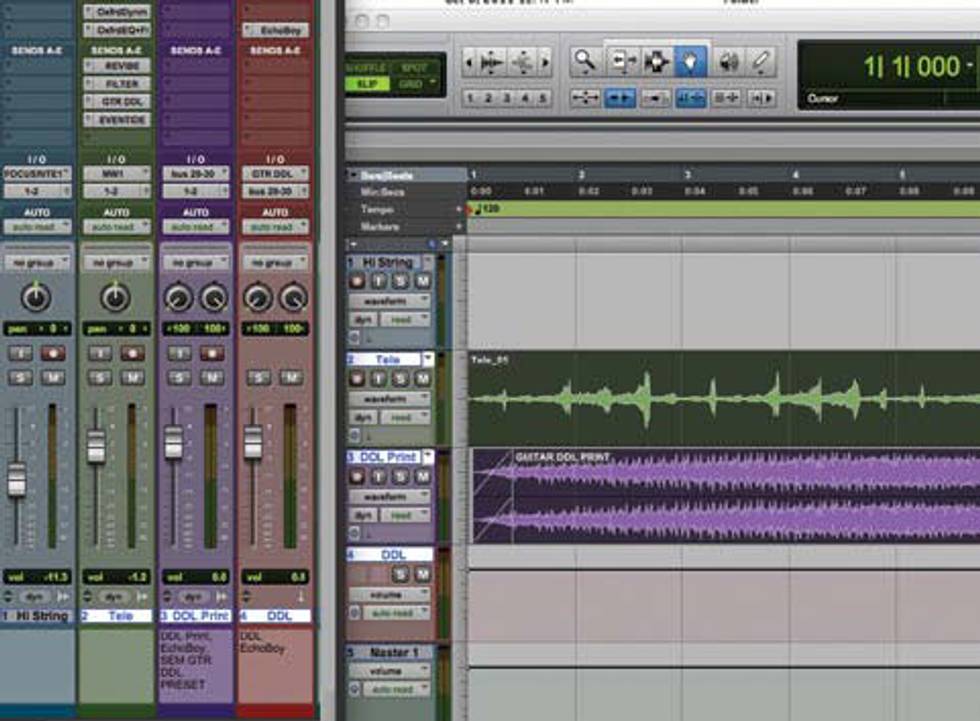The image size is (980, 721).
Task: Click the GUITAR DDL PRINT clip
Action: pos(726,495)
